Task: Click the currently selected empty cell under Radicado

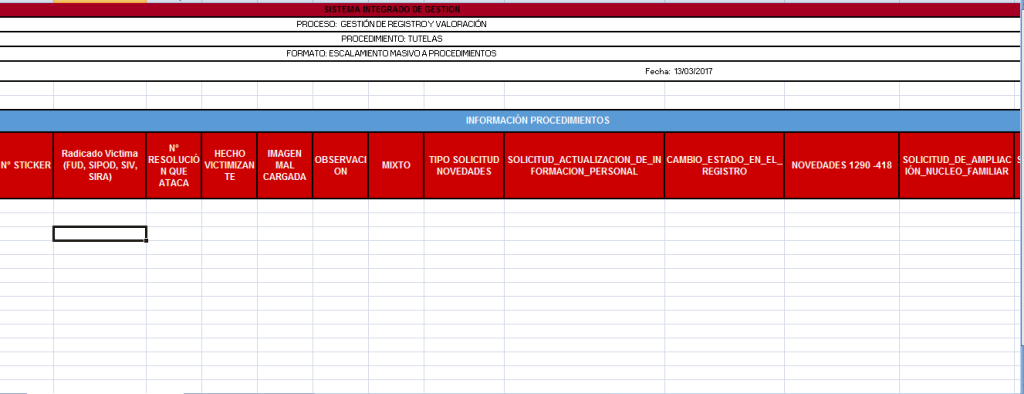Action: click(x=100, y=234)
